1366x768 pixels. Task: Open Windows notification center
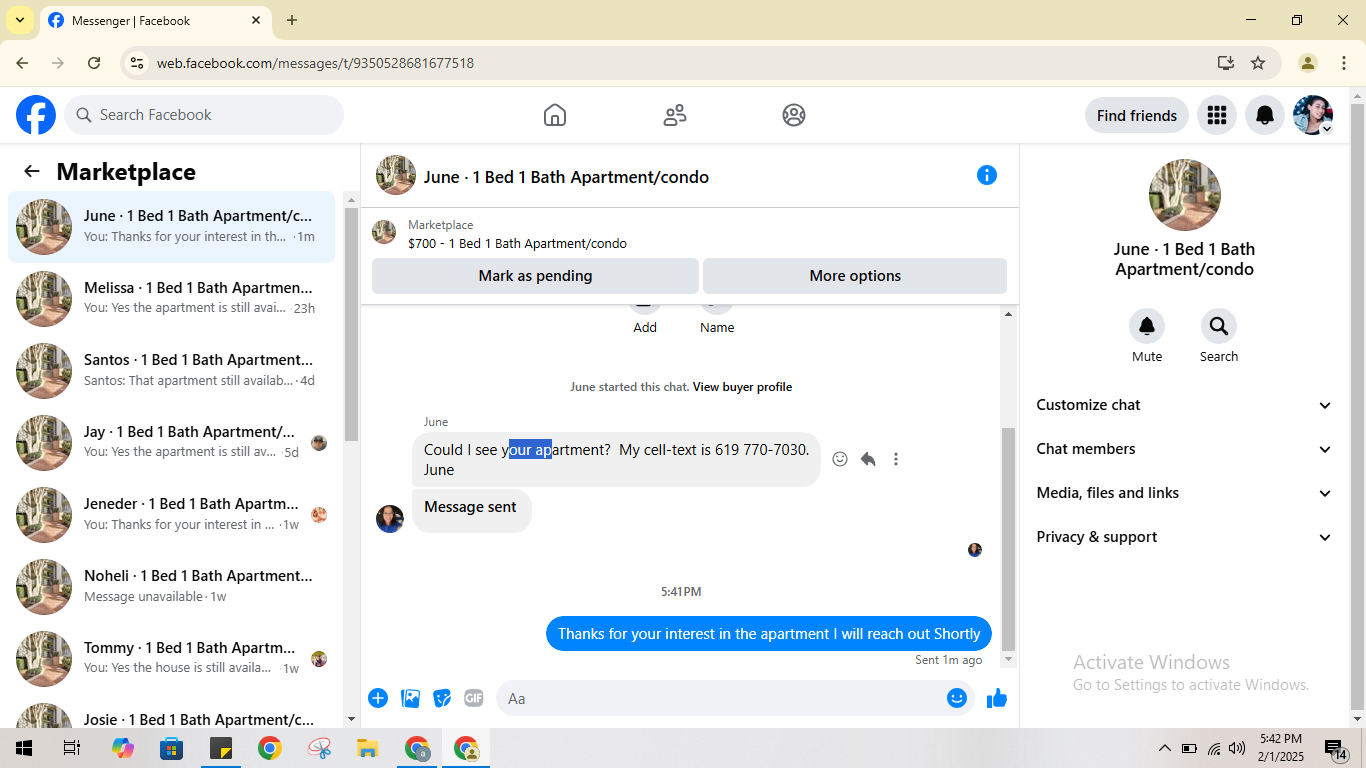pyautogui.click(x=1335, y=749)
